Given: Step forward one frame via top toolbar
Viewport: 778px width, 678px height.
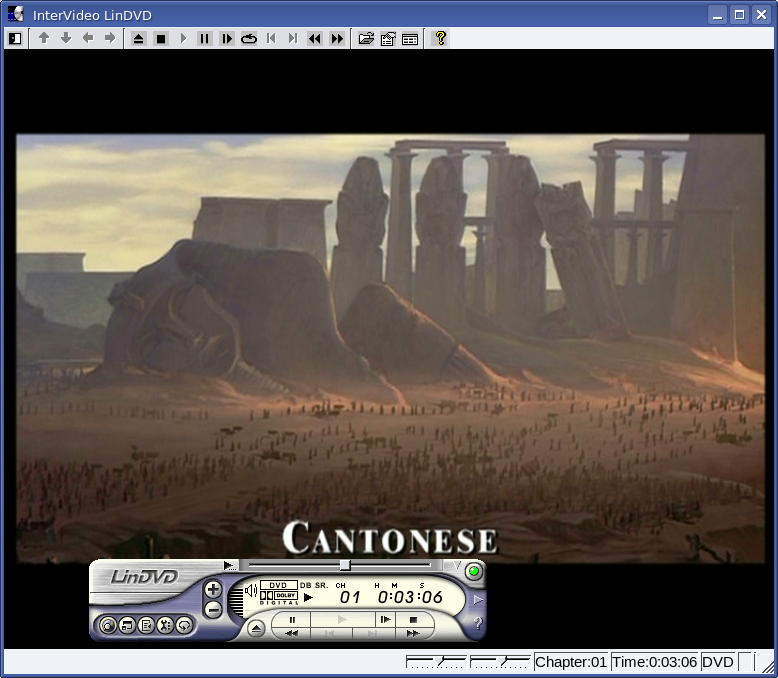Looking at the screenshot, I should tap(227, 38).
